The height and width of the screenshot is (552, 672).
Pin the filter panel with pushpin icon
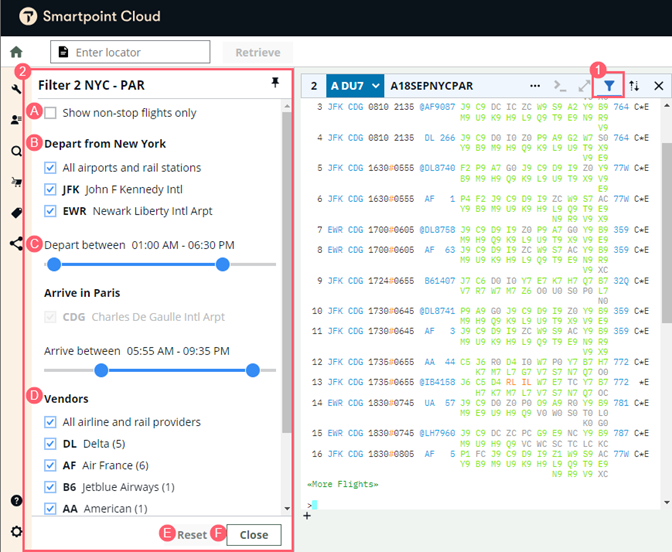(275, 83)
